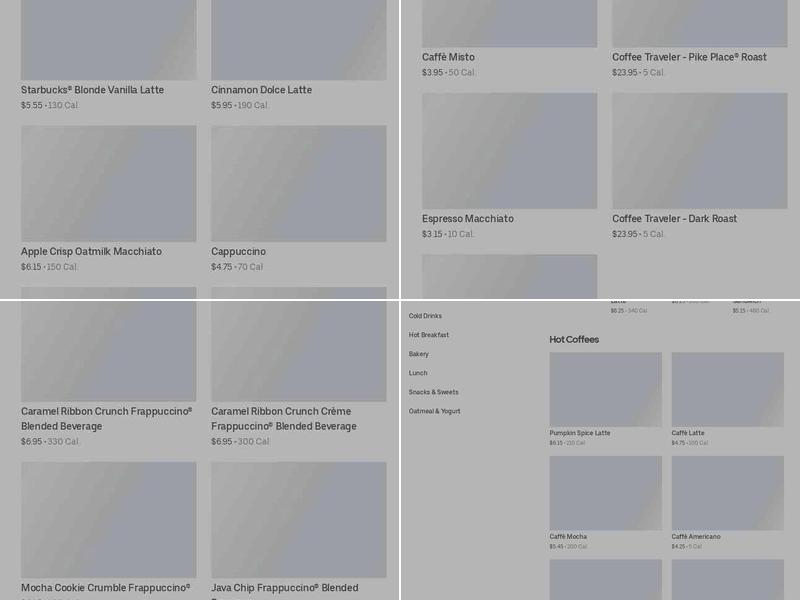The width and height of the screenshot is (800, 600).
Task: Open the Caffè Latte item name
Action: pos(688,433)
